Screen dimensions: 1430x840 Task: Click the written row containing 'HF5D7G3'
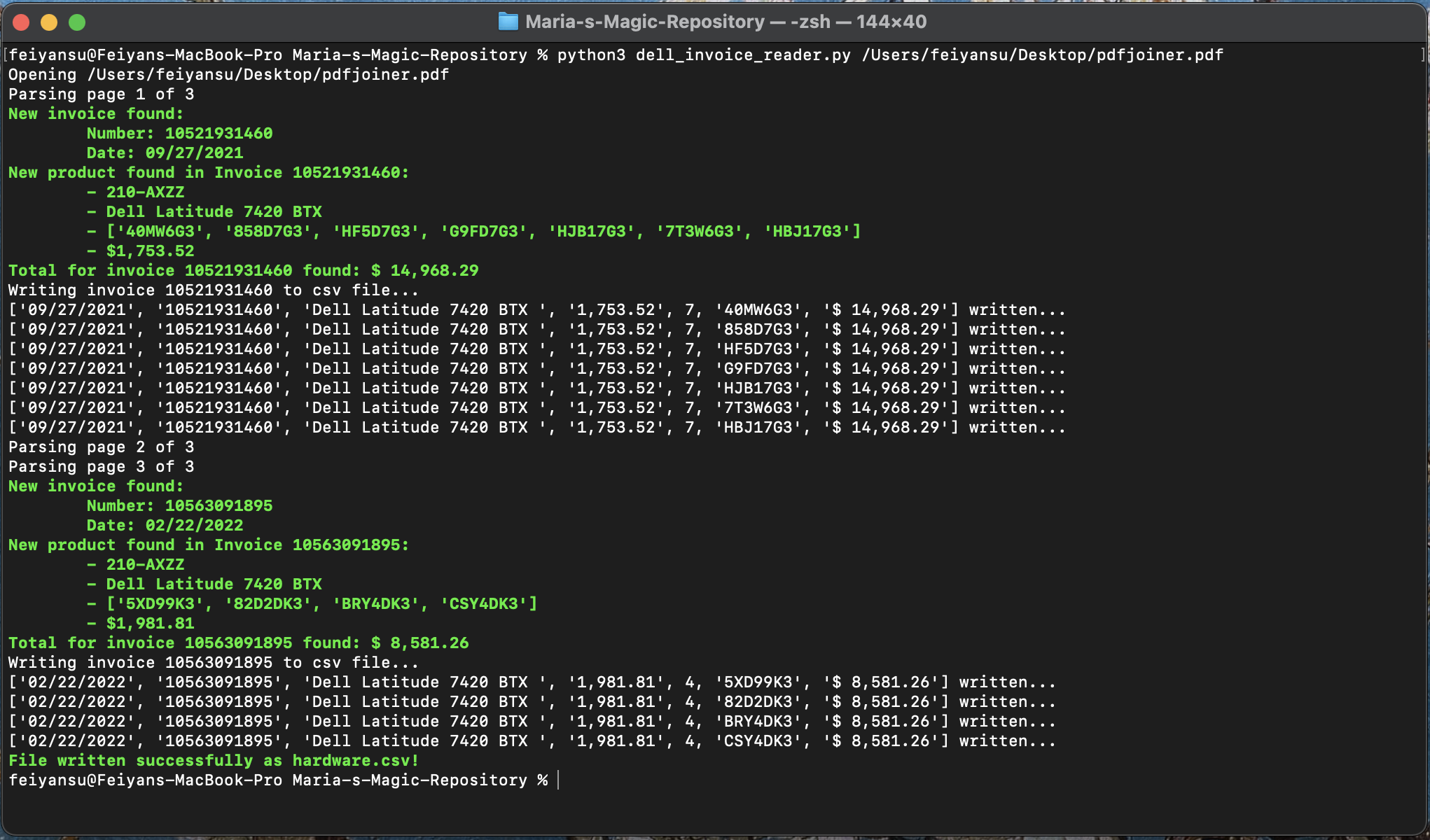click(x=537, y=349)
